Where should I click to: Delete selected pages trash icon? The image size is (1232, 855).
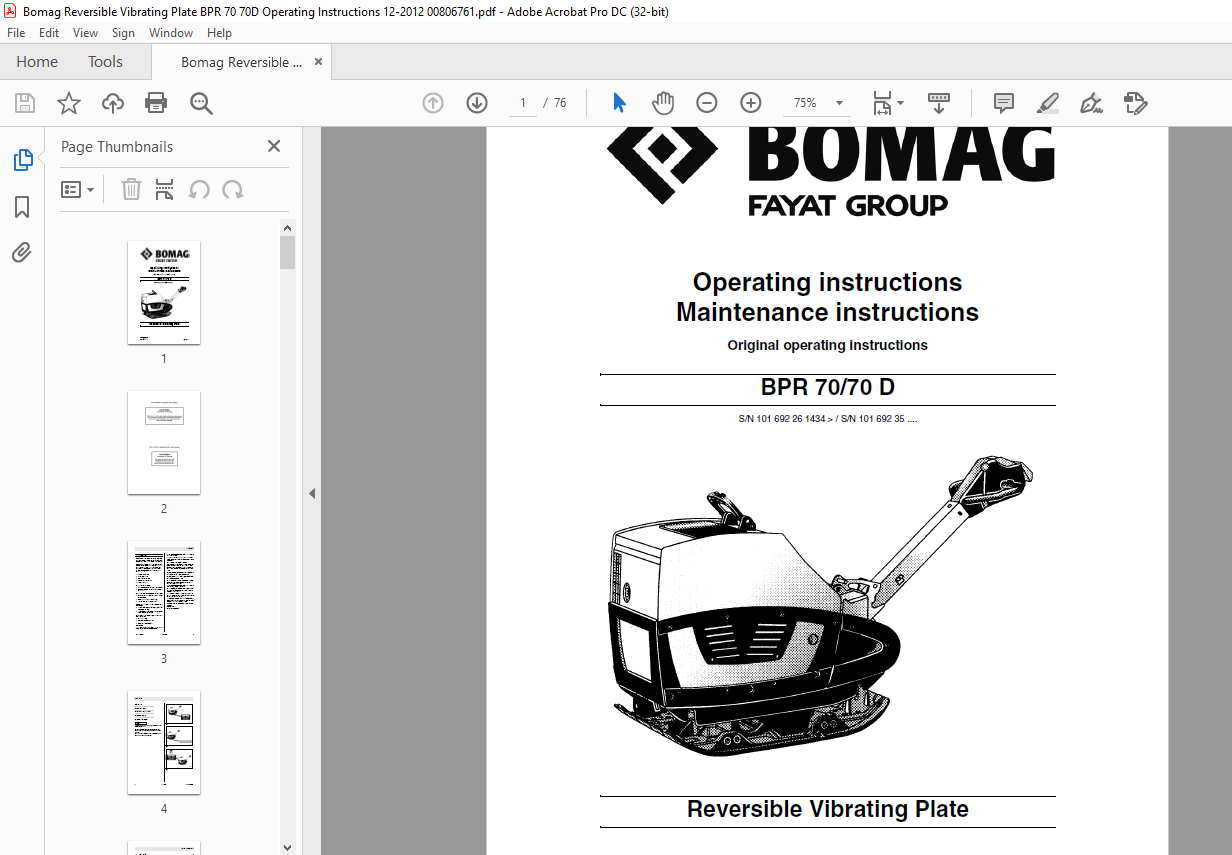click(x=131, y=189)
